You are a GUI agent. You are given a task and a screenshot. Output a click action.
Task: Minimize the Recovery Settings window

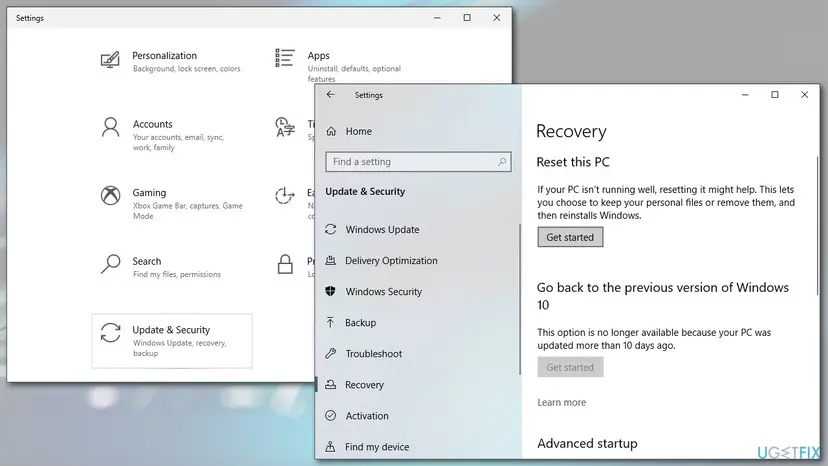(x=745, y=95)
